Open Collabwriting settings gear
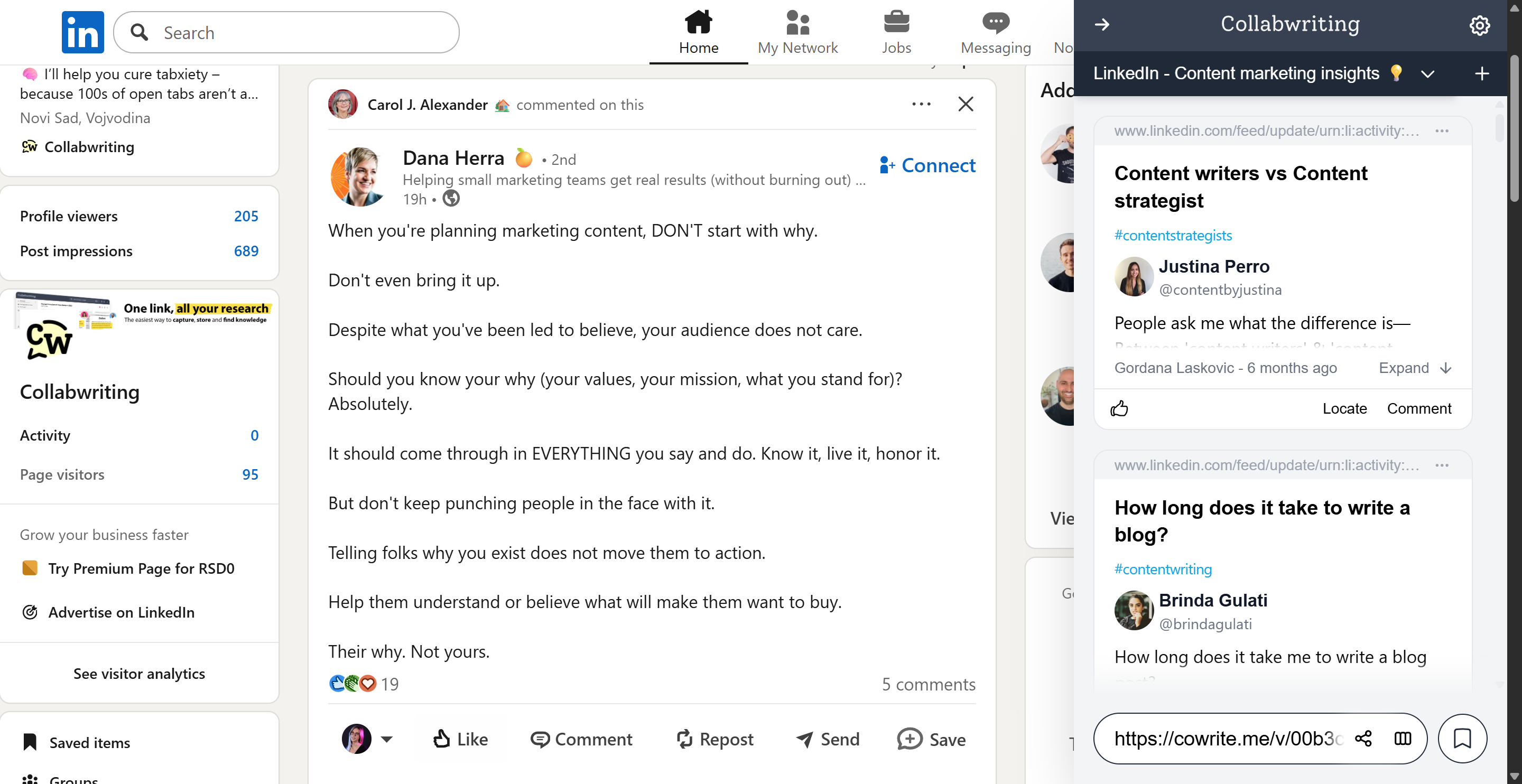The width and height of the screenshot is (1522, 784). (x=1479, y=25)
